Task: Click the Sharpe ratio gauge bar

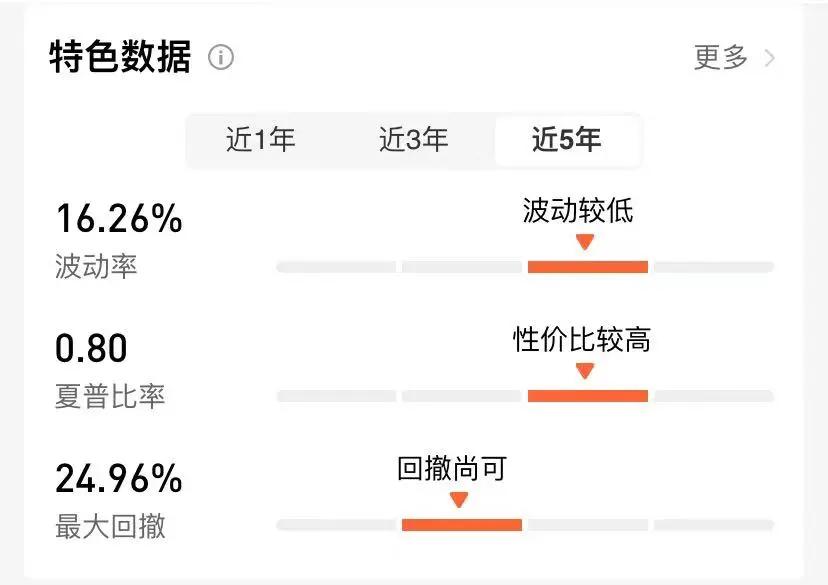Action: click(587, 394)
